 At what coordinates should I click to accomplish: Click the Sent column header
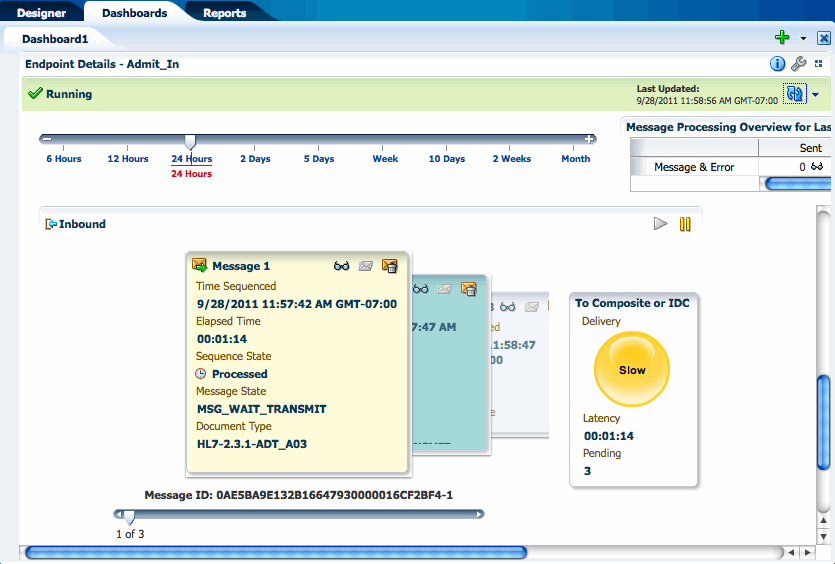(811, 148)
